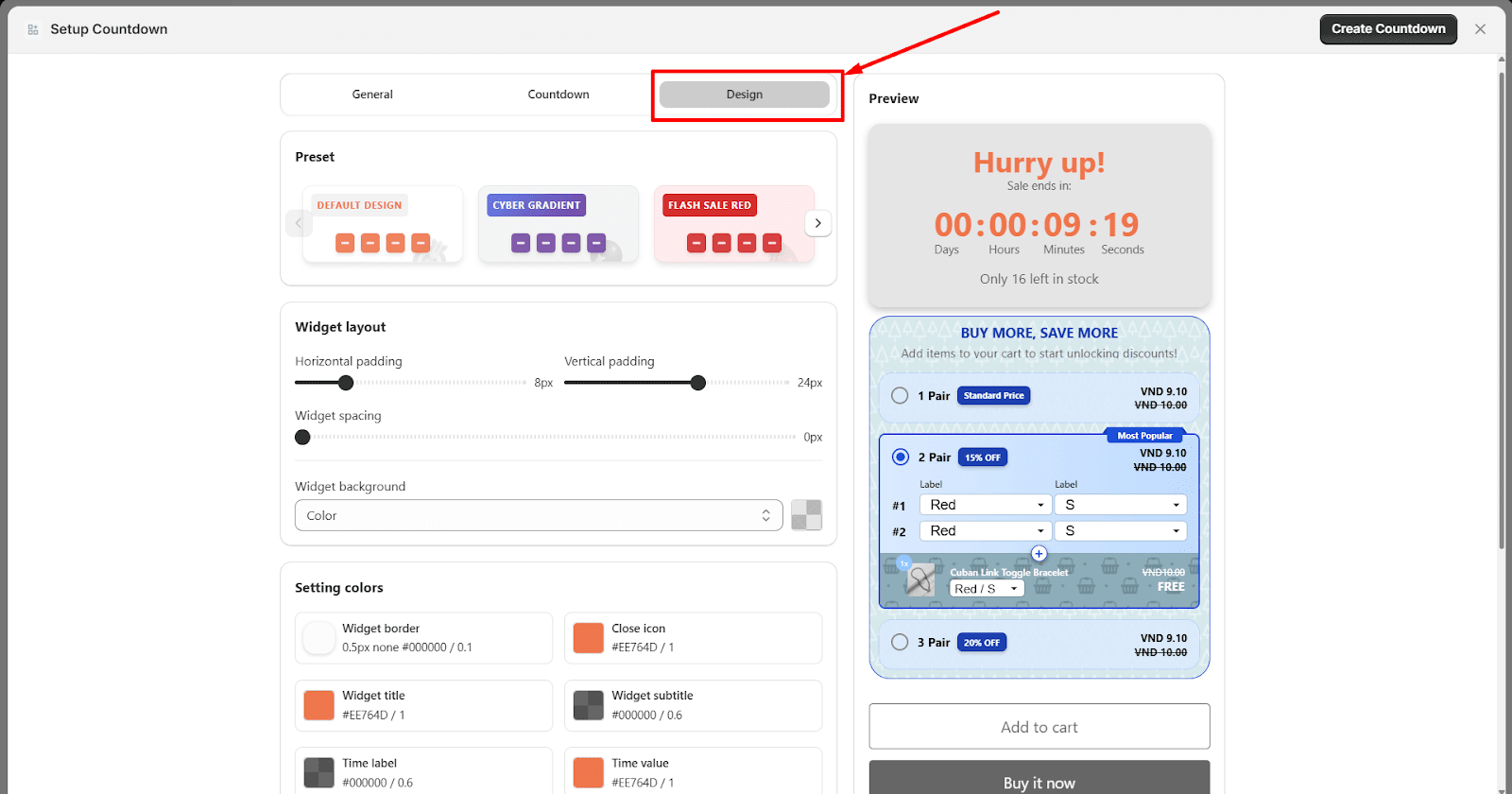Click the Standard Price badge
The width and height of the screenshot is (1512, 794).
tap(994, 396)
